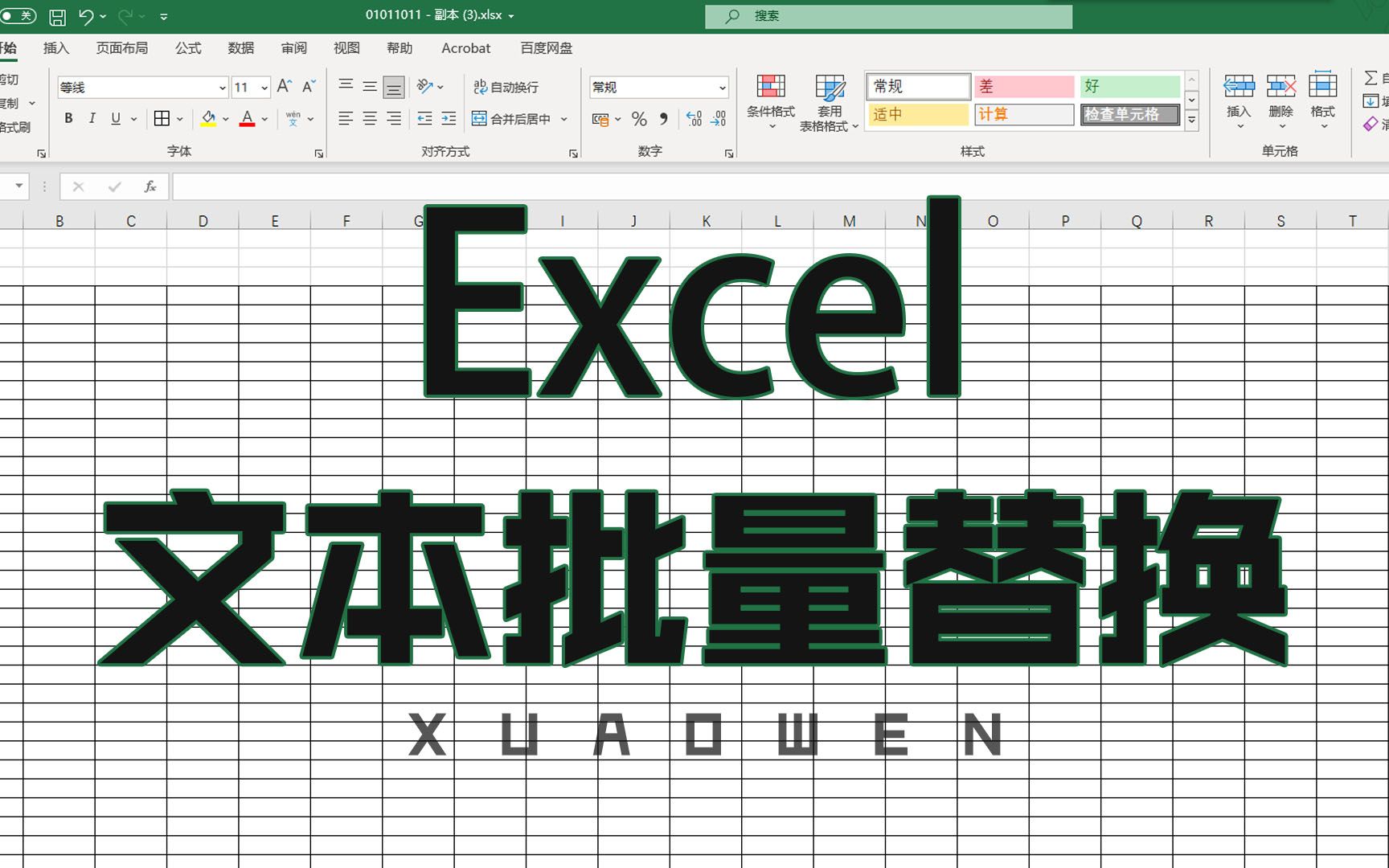Click the Redo arrow icon

pos(125,16)
